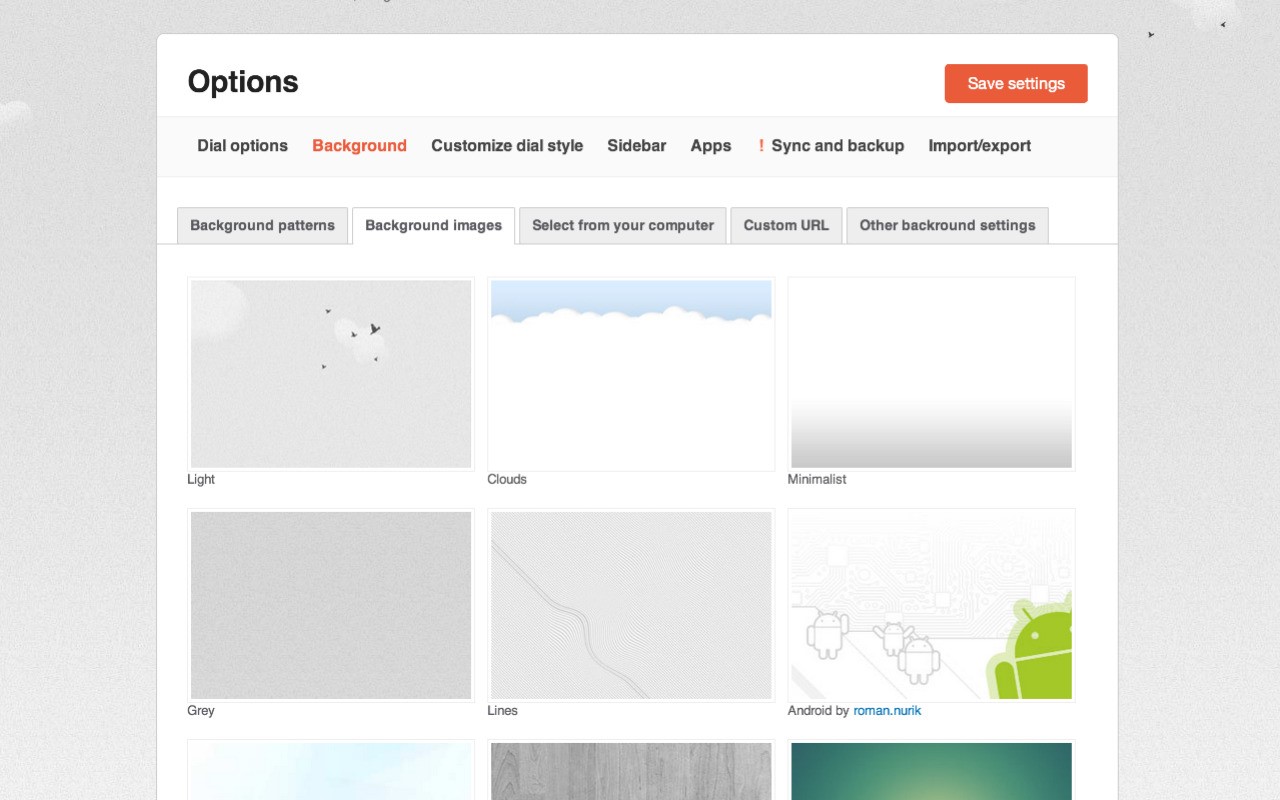
Task: Choose the Grey background thumbnail
Action: pos(331,605)
